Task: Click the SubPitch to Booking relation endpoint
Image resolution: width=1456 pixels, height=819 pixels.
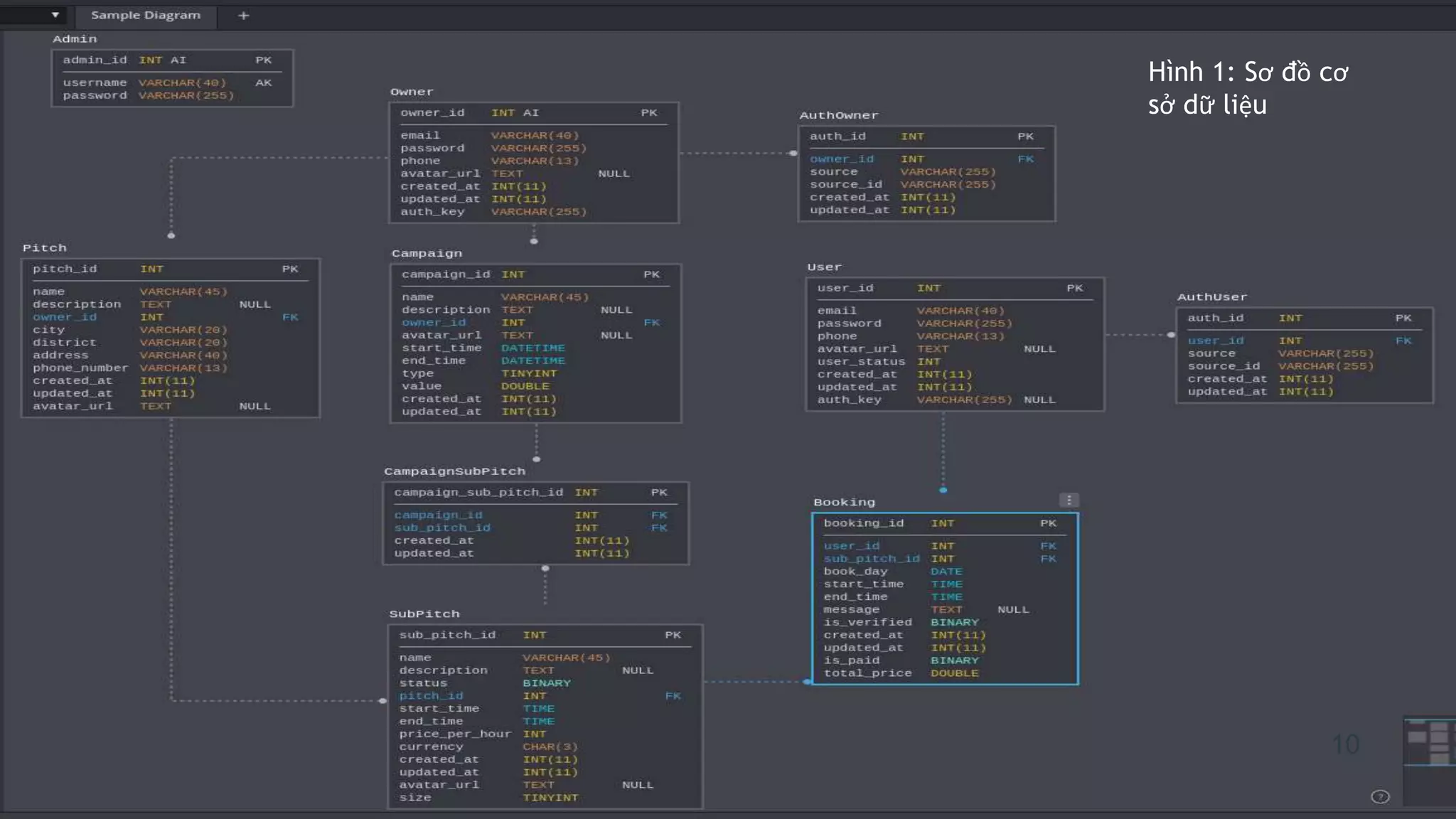Action: tap(807, 682)
